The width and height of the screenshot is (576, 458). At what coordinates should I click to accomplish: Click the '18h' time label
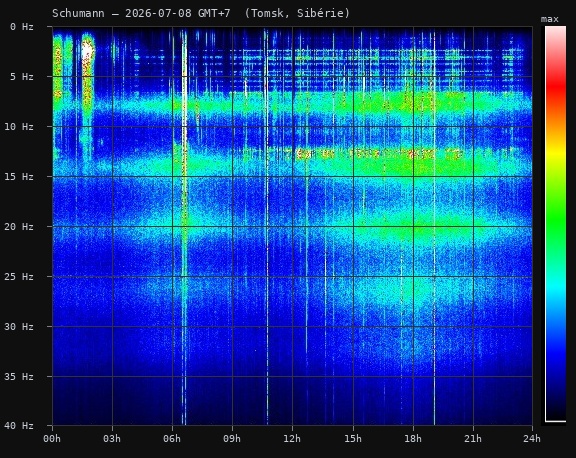pyautogui.click(x=413, y=439)
